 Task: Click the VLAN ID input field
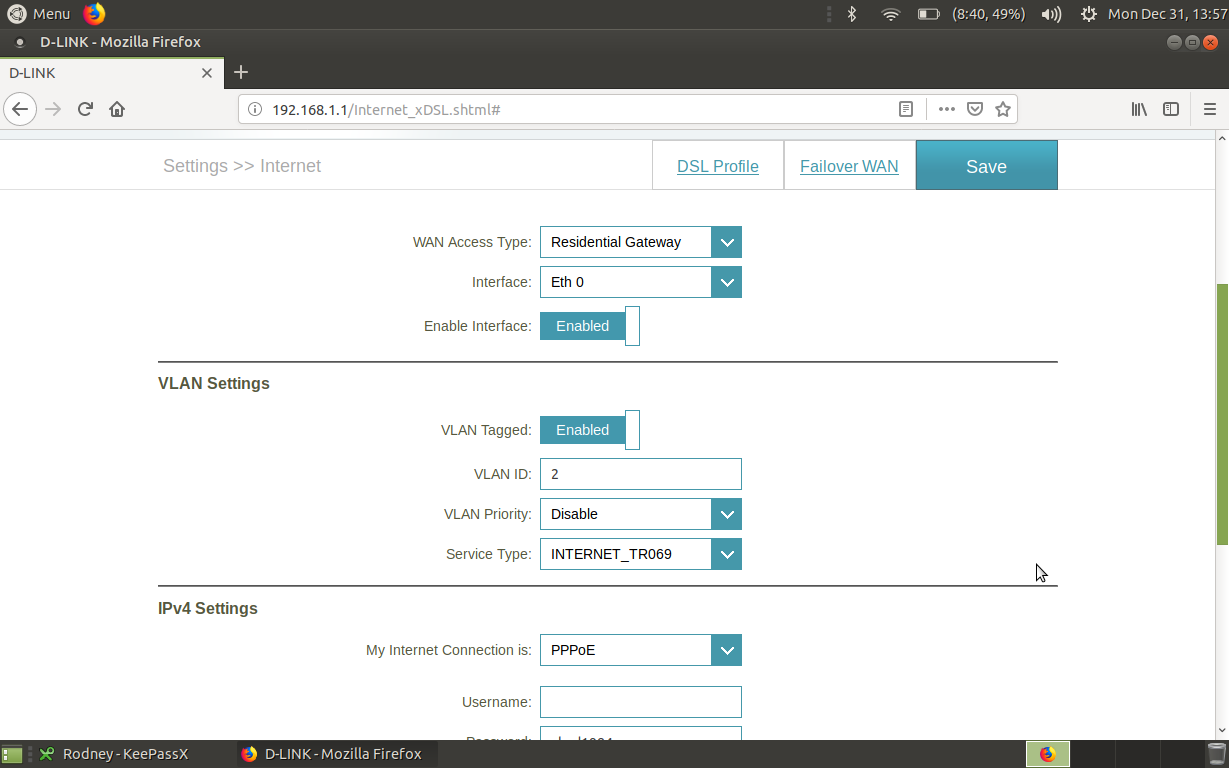641,474
